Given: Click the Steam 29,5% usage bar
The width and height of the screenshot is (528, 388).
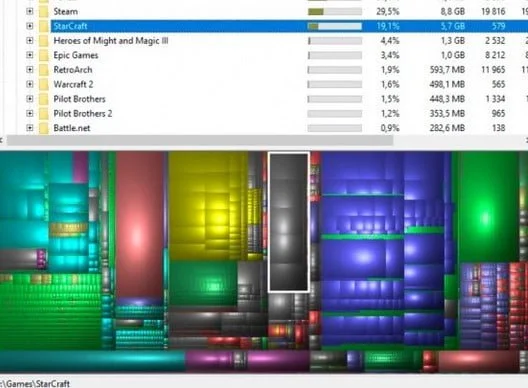Looking at the screenshot, I should click(335, 12).
